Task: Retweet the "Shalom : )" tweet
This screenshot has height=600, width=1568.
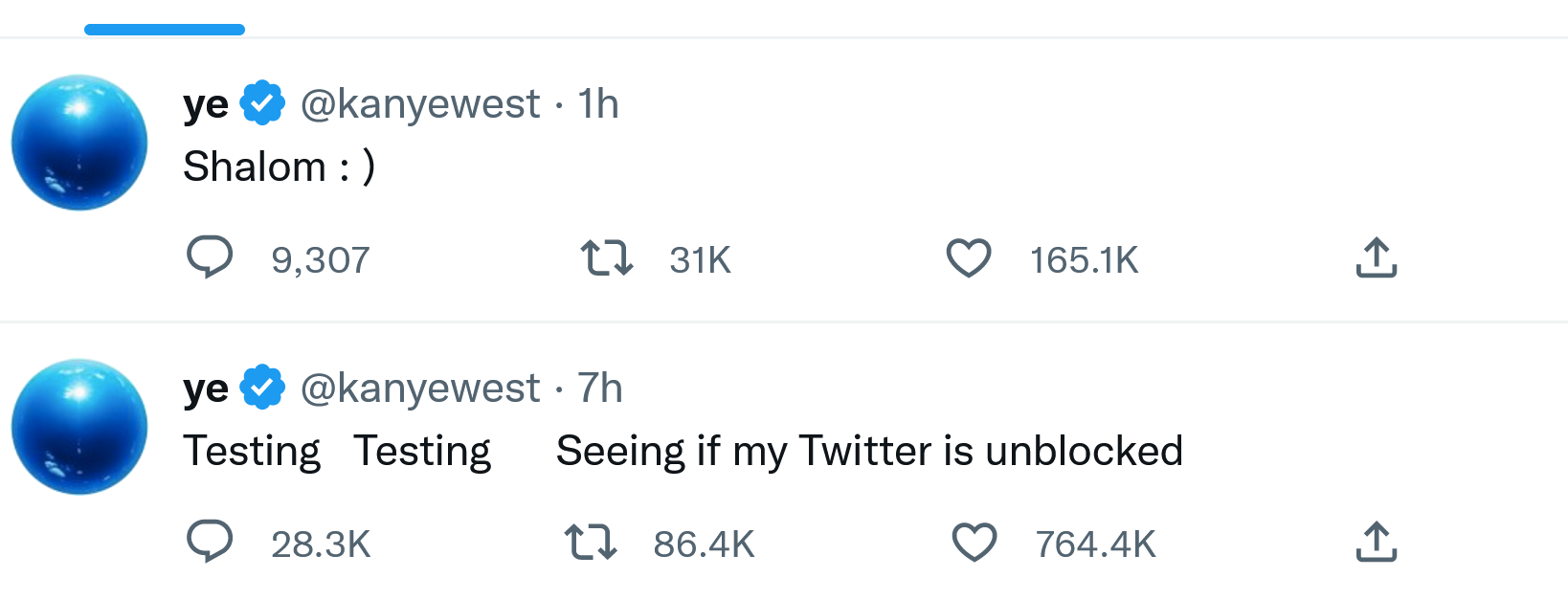Action: (x=607, y=258)
